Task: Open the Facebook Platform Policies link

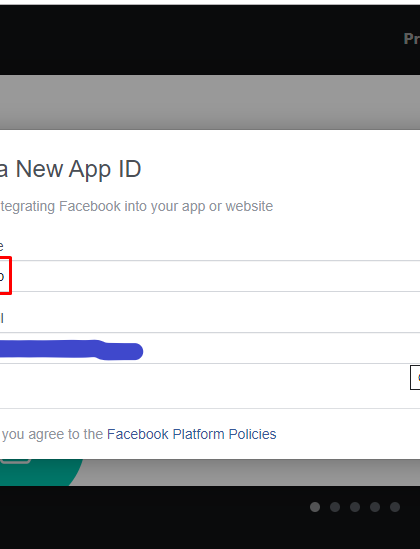Action: tap(191, 434)
